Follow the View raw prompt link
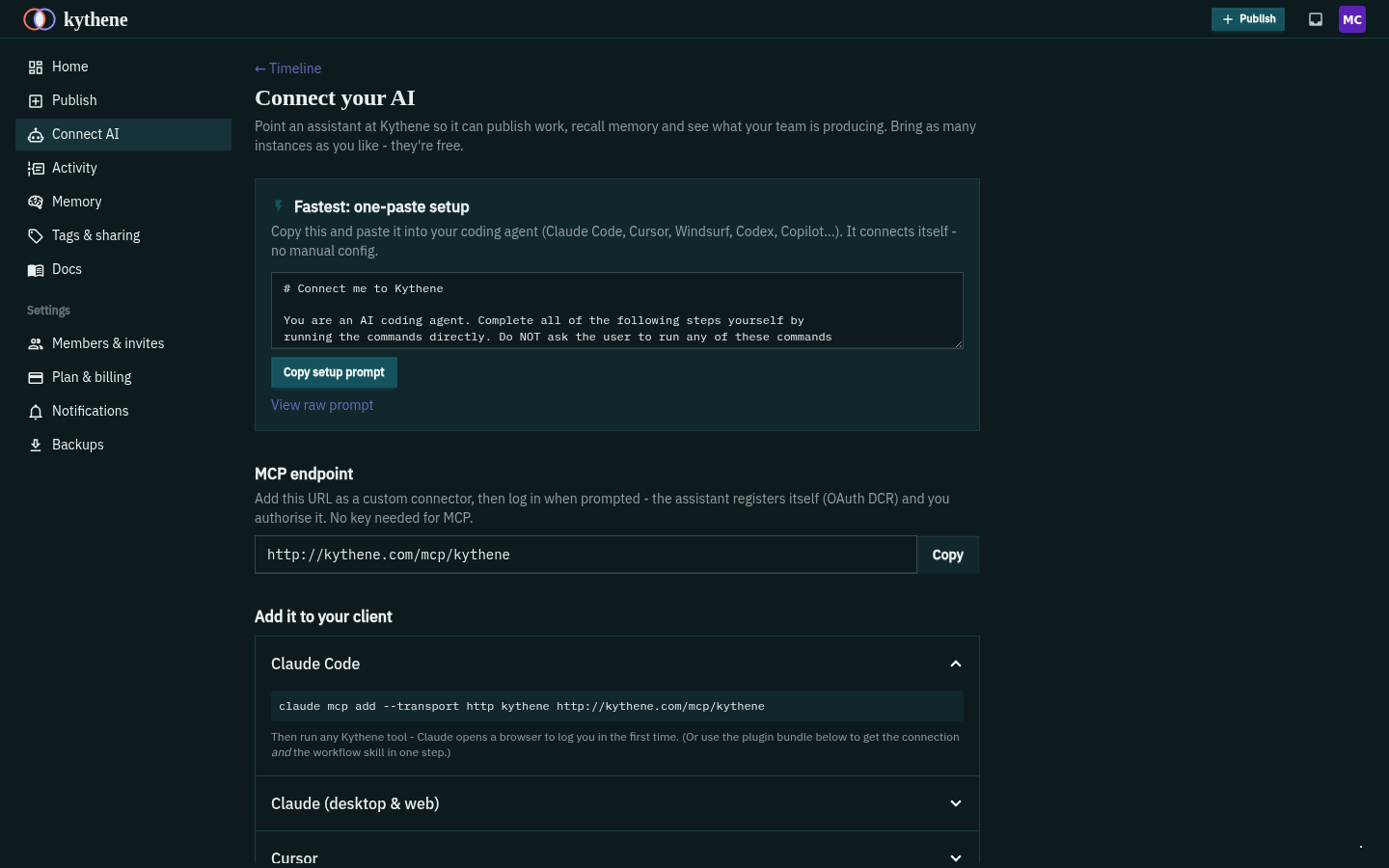 322,405
